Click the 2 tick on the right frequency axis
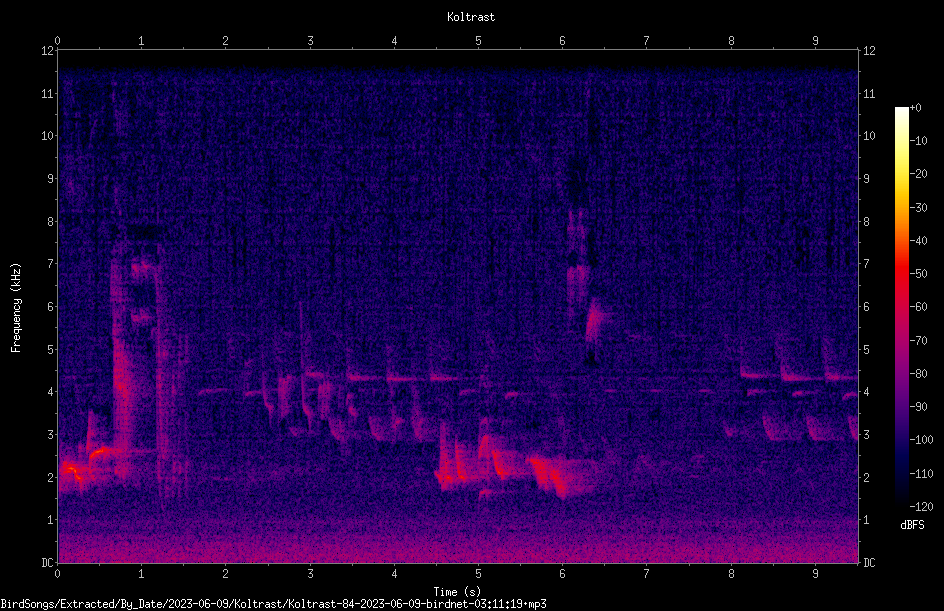944x611 pixels. (x=866, y=477)
